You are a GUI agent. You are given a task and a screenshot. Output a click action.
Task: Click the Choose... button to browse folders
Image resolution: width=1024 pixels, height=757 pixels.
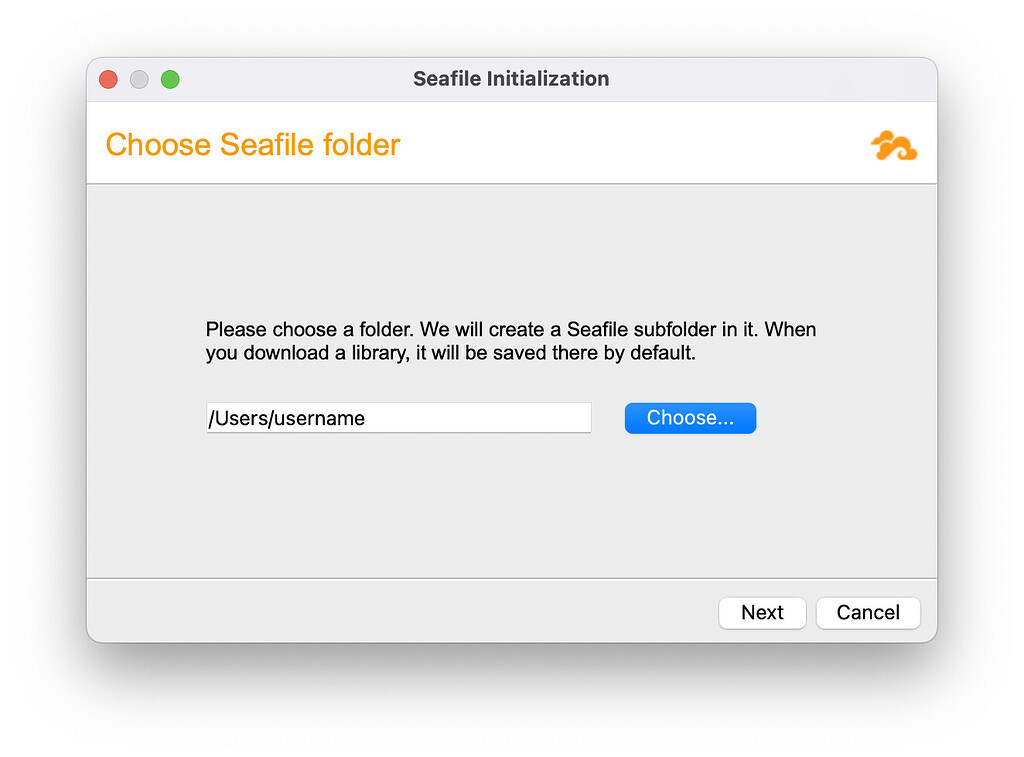tap(690, 417)
